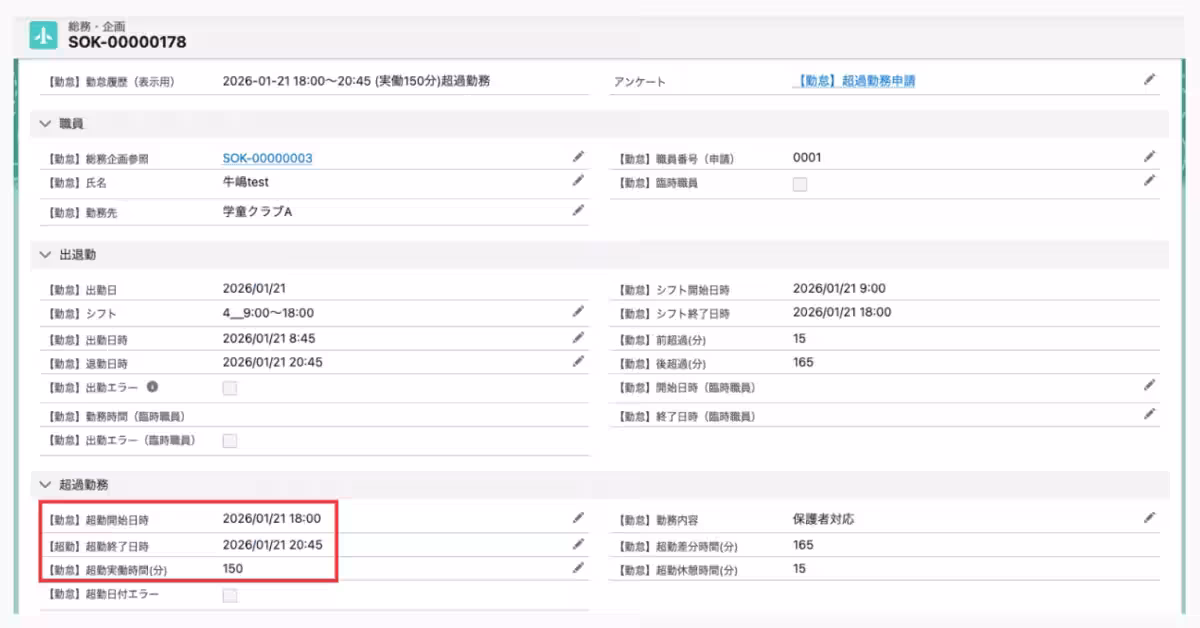Image resolution: width=1200 pixels, height=628 pixels.
Task: Click edit pencil for 勤務内容 field
Action: [1150, 518]
